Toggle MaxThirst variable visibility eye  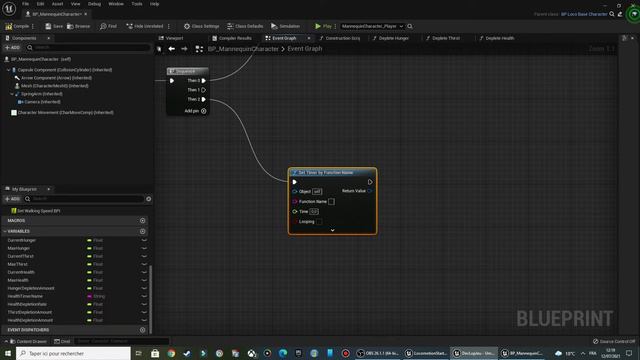click(x=144, y=264)
